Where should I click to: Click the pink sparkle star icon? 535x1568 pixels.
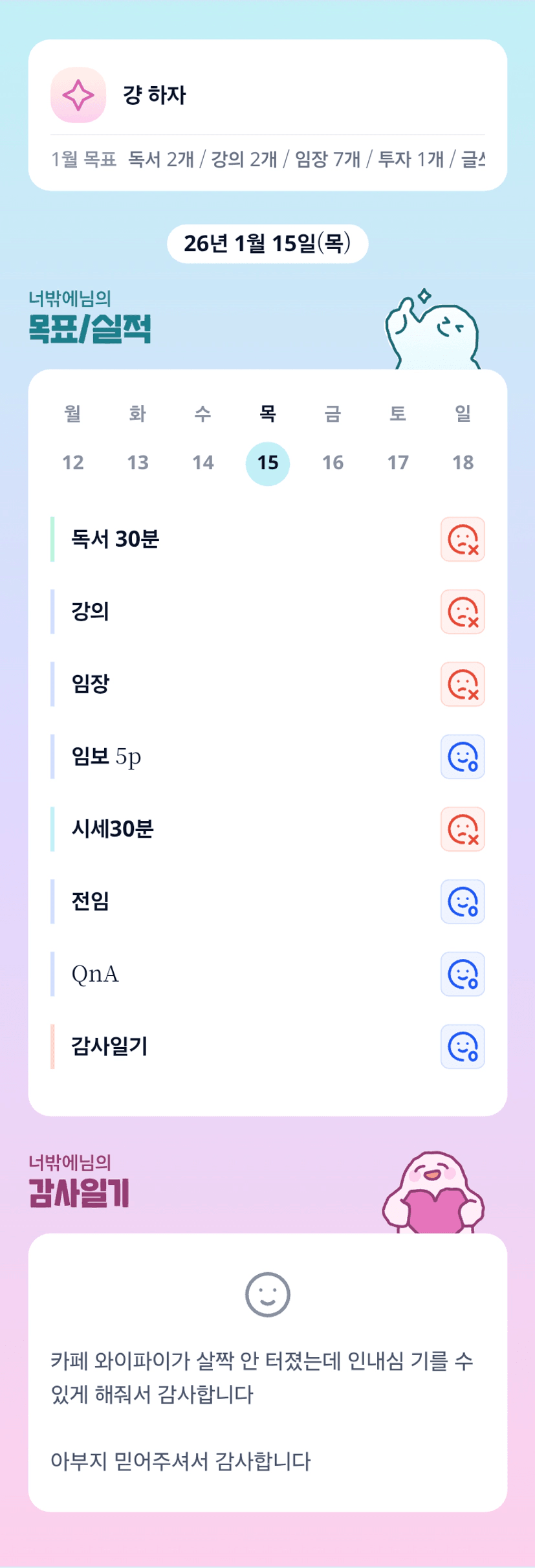[x=78, y=95]
